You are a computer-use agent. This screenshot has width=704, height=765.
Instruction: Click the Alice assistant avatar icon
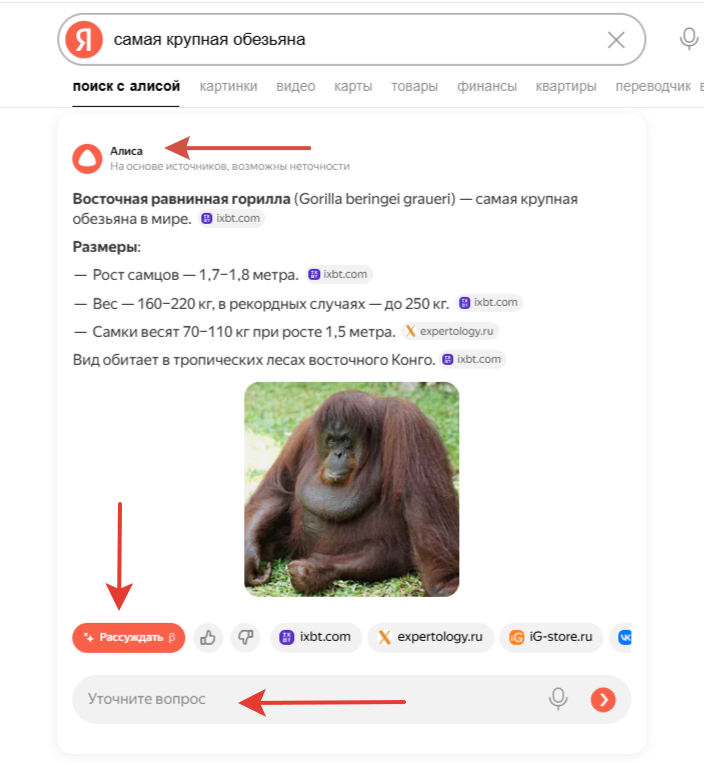pos(87,159)
